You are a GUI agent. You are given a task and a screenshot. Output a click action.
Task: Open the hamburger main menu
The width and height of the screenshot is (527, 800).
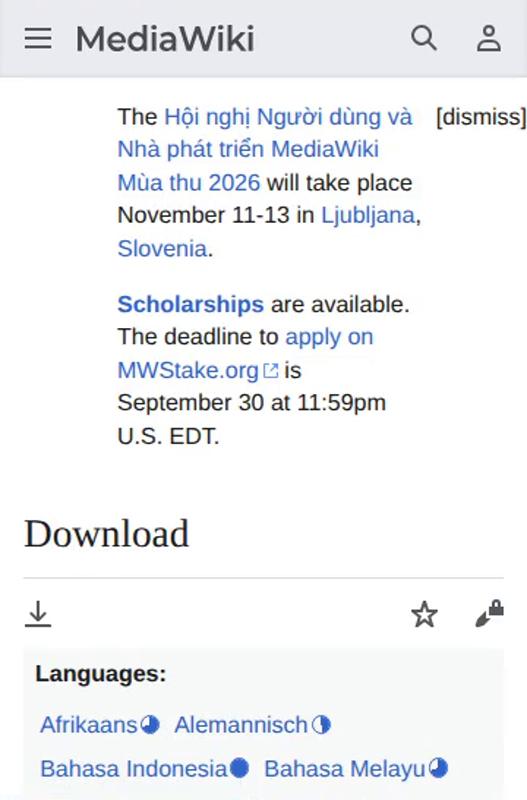point(38,38)
